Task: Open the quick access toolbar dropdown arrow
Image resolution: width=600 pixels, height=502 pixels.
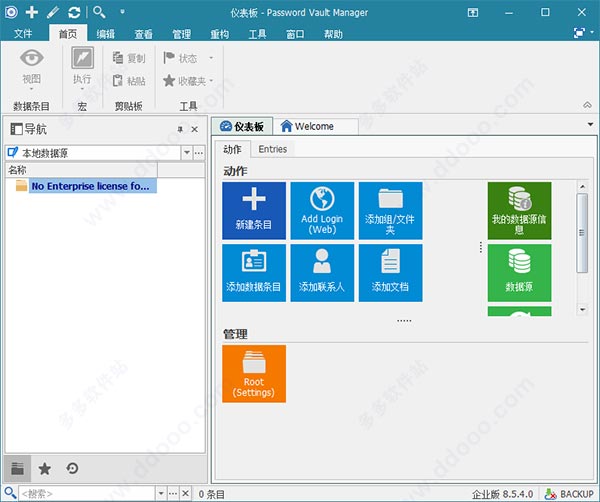Action: click(122, 12)
